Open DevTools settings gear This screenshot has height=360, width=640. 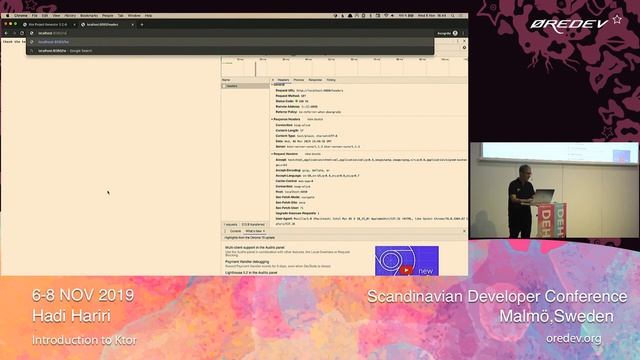(x=464, y=48)
